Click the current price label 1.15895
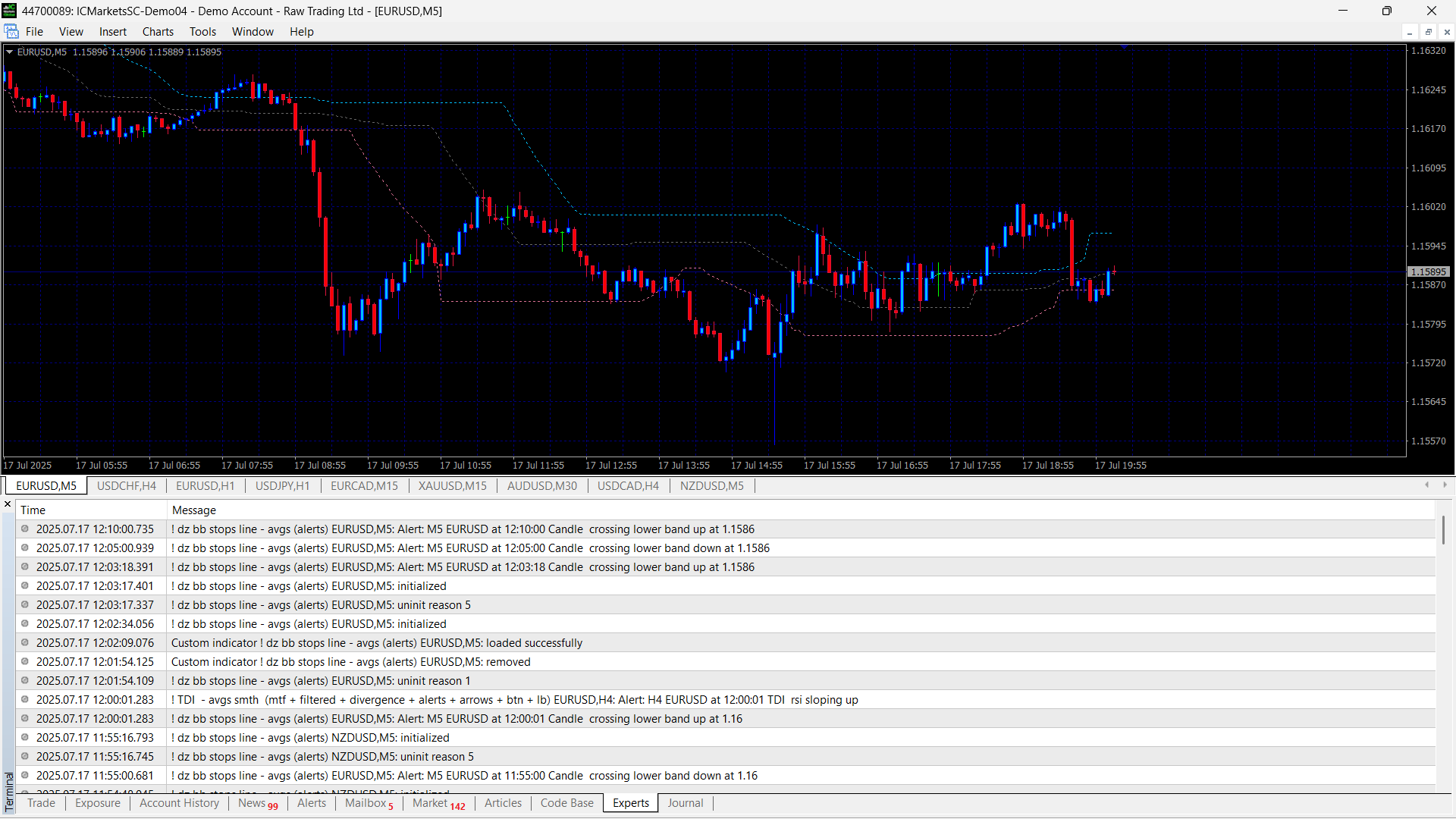Screen dimensions: 1456x819 (1428, 271)
